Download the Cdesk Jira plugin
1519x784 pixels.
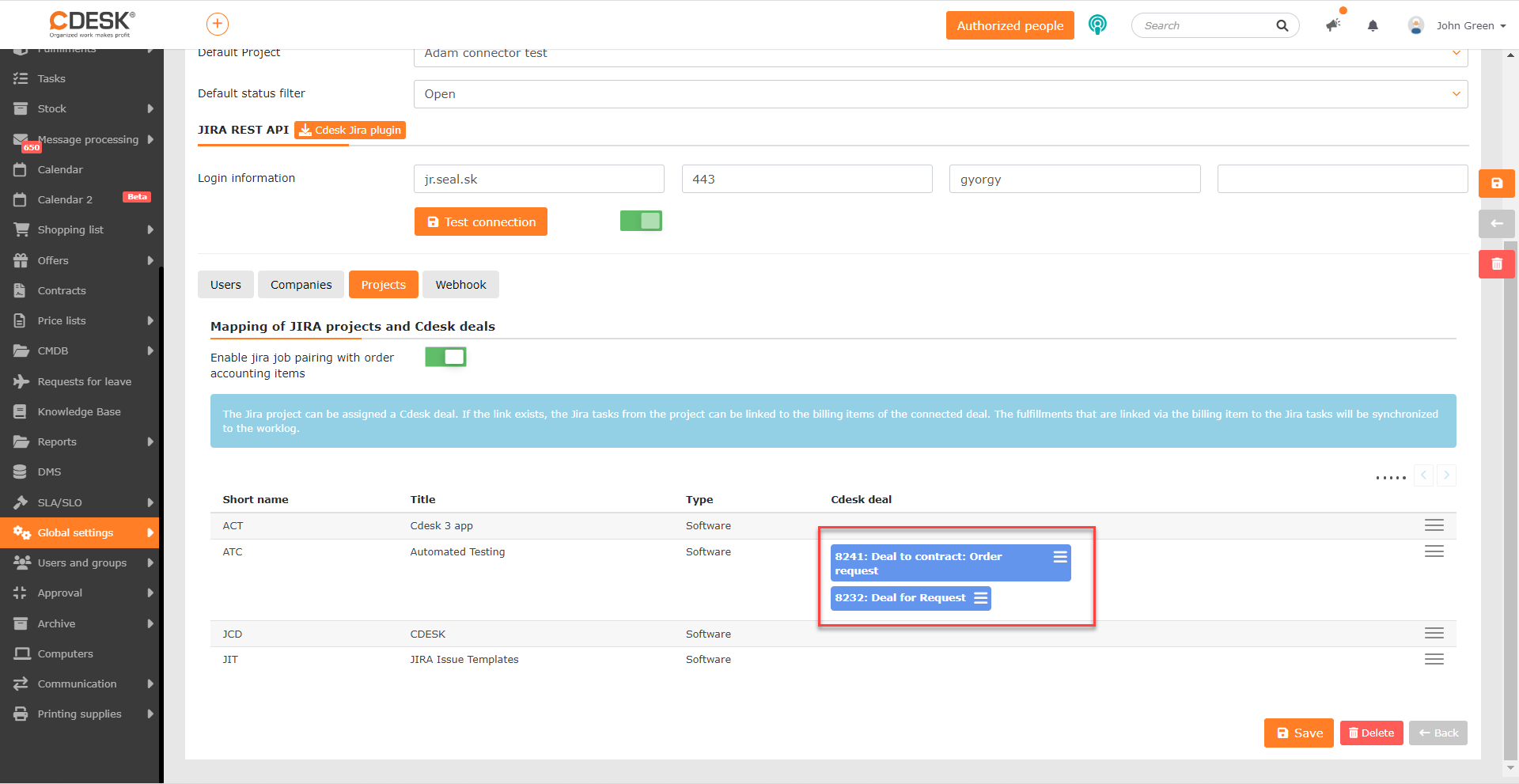pyautogui.click(x=350, y=131)
